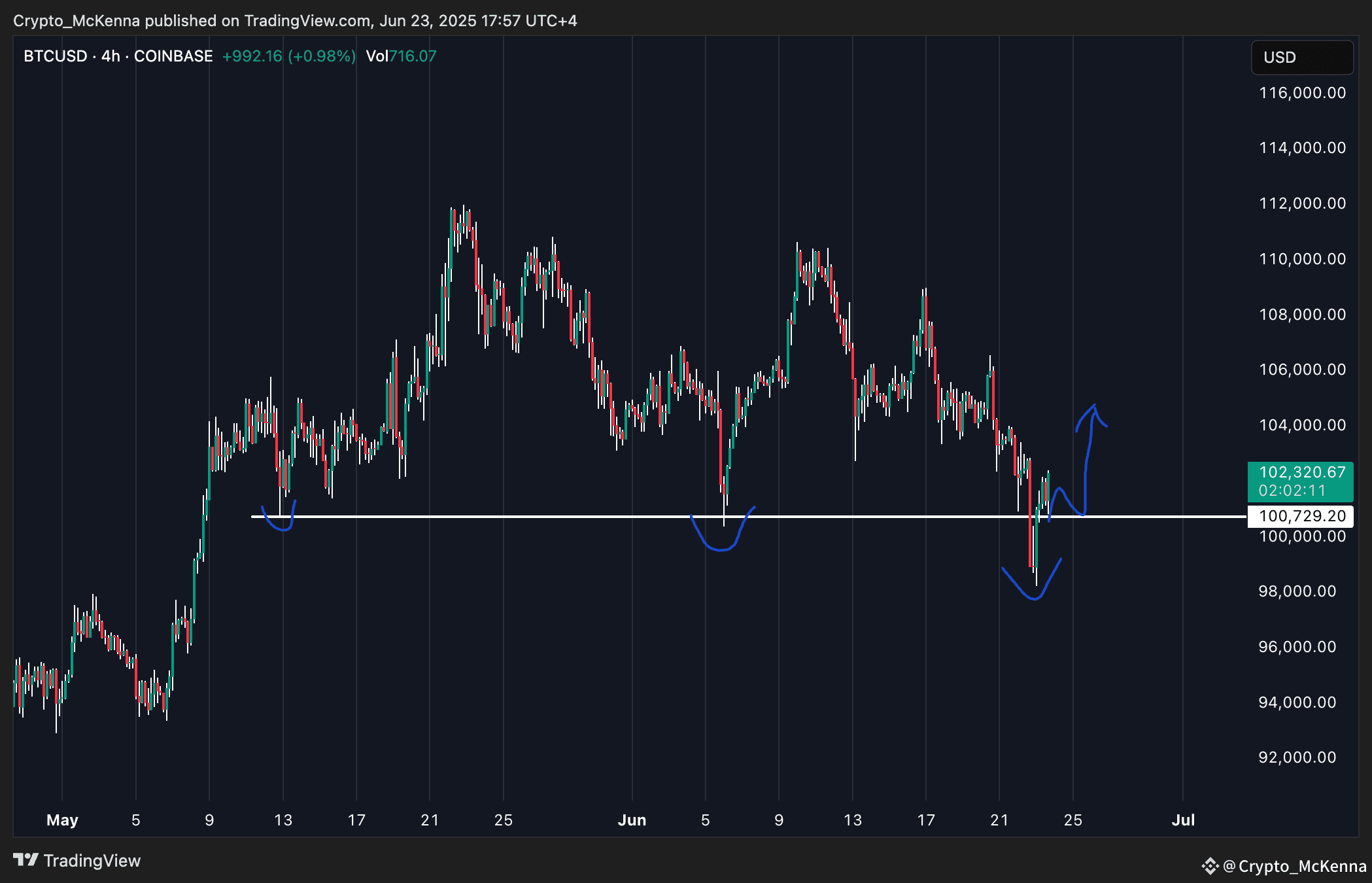Click the 02:02:11 candle countdown timer

click(x=1292, y=491)
